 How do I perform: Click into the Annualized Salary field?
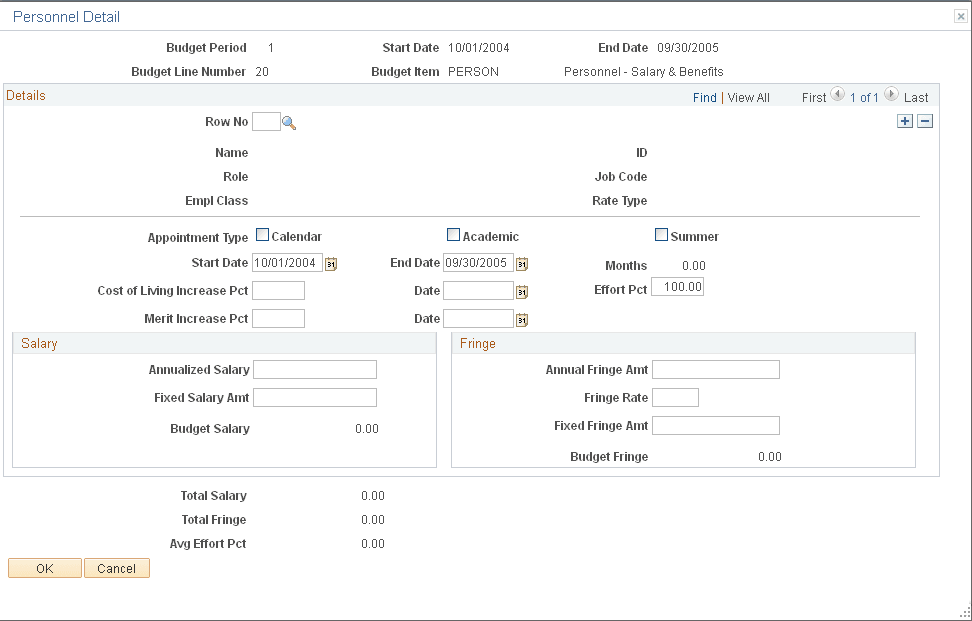click(314, 369)
